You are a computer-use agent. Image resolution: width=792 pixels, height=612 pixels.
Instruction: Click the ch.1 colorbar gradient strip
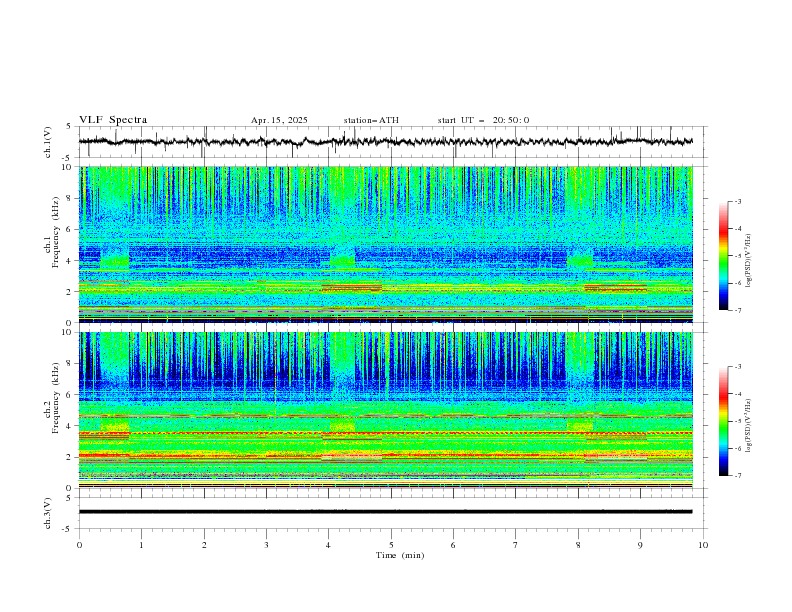coord(723,256)
